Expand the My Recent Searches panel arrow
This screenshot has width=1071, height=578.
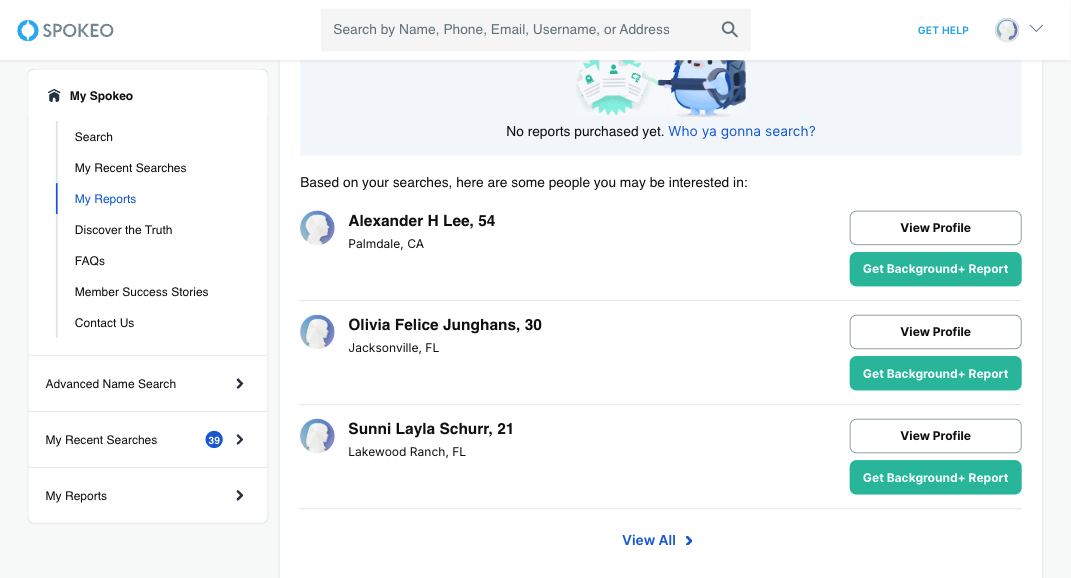click(240, 440)
